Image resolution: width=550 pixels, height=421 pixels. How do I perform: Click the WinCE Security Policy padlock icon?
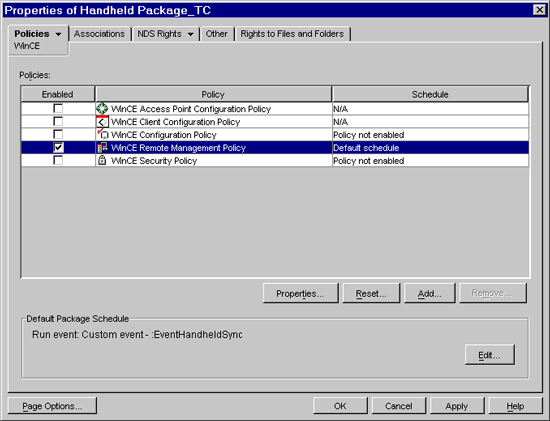[x=102, y=161]
